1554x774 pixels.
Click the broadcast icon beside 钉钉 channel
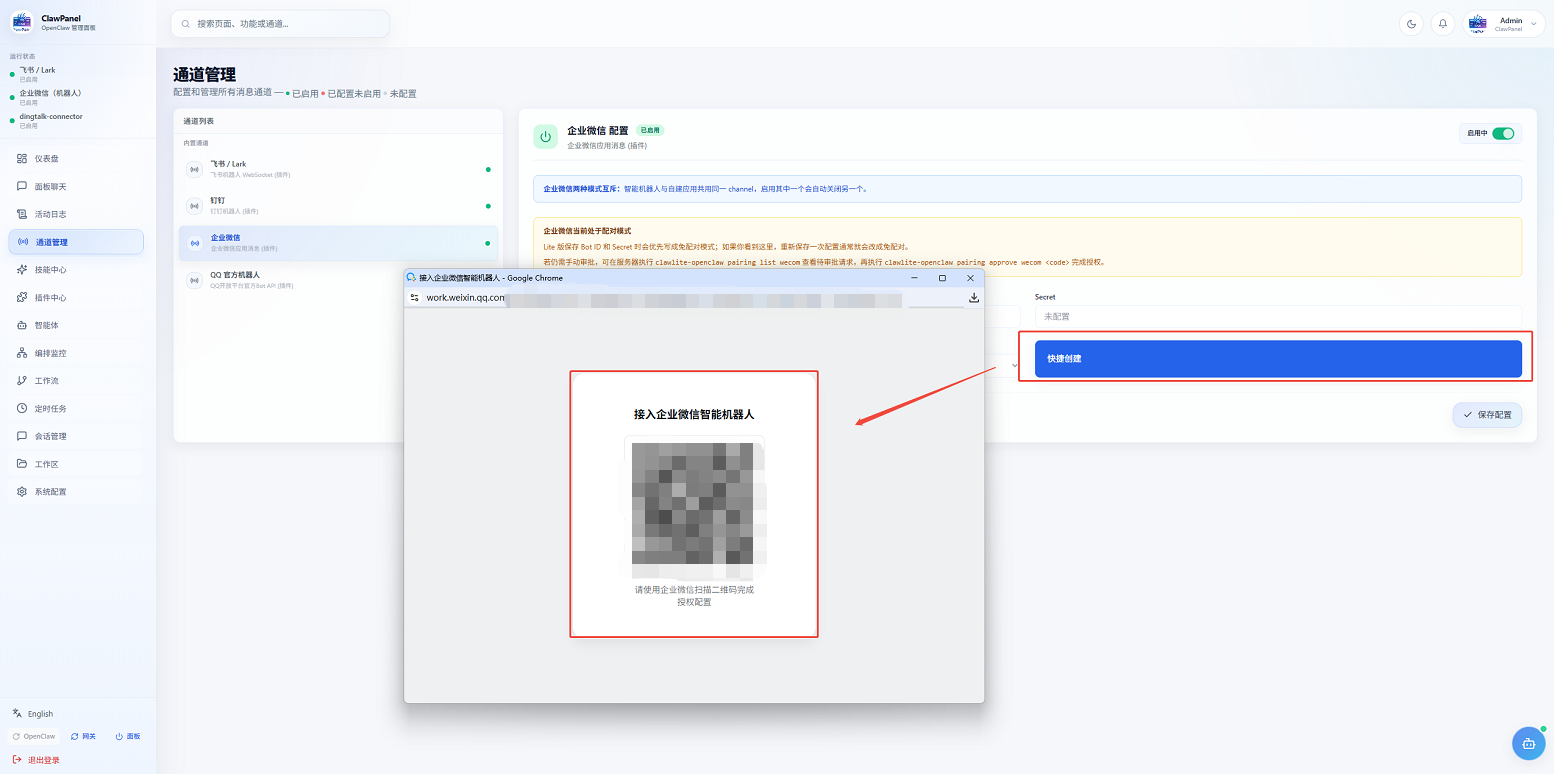pyautogui.click(x=194, y=206)
